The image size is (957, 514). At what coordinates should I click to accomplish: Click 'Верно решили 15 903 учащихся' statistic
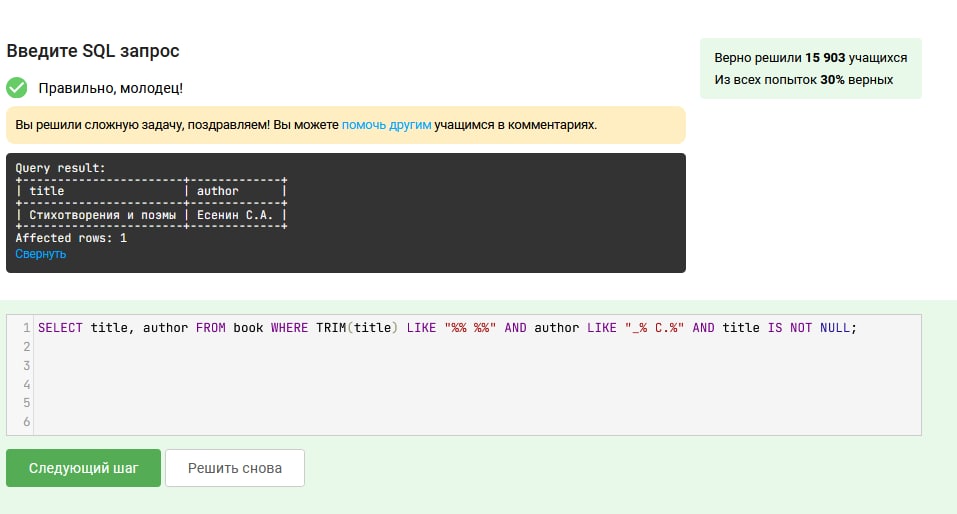click(811, 58)
